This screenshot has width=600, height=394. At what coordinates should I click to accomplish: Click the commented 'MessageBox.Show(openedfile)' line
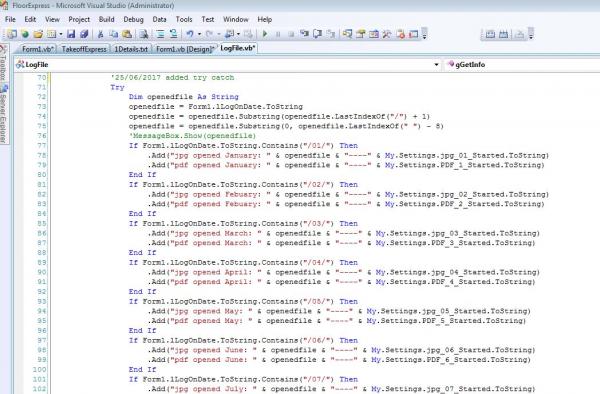coord(192,136)
